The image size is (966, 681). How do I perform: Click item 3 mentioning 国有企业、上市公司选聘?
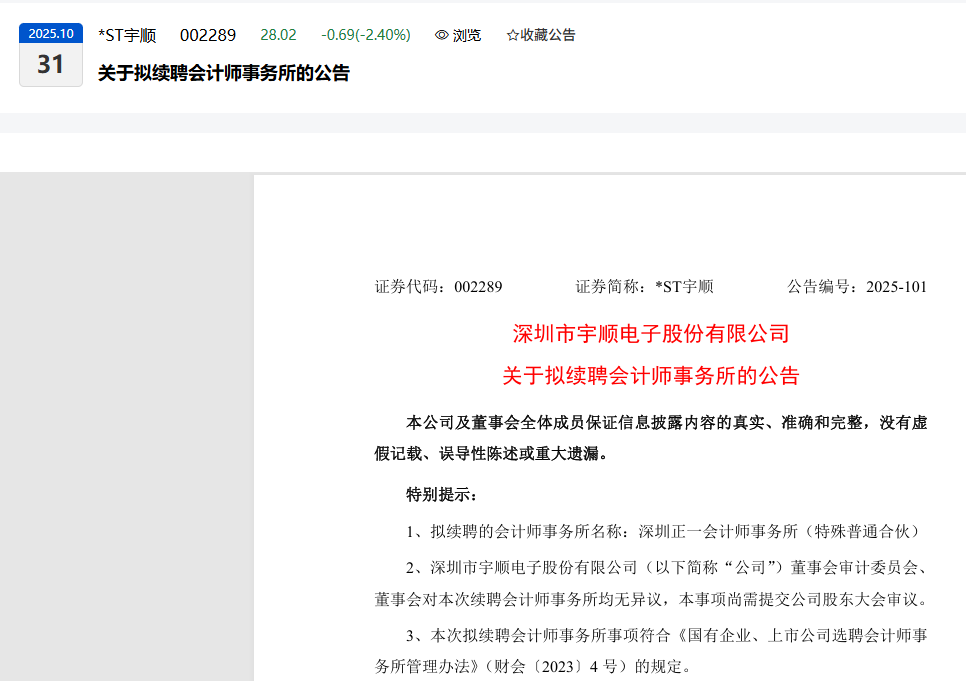667,635
